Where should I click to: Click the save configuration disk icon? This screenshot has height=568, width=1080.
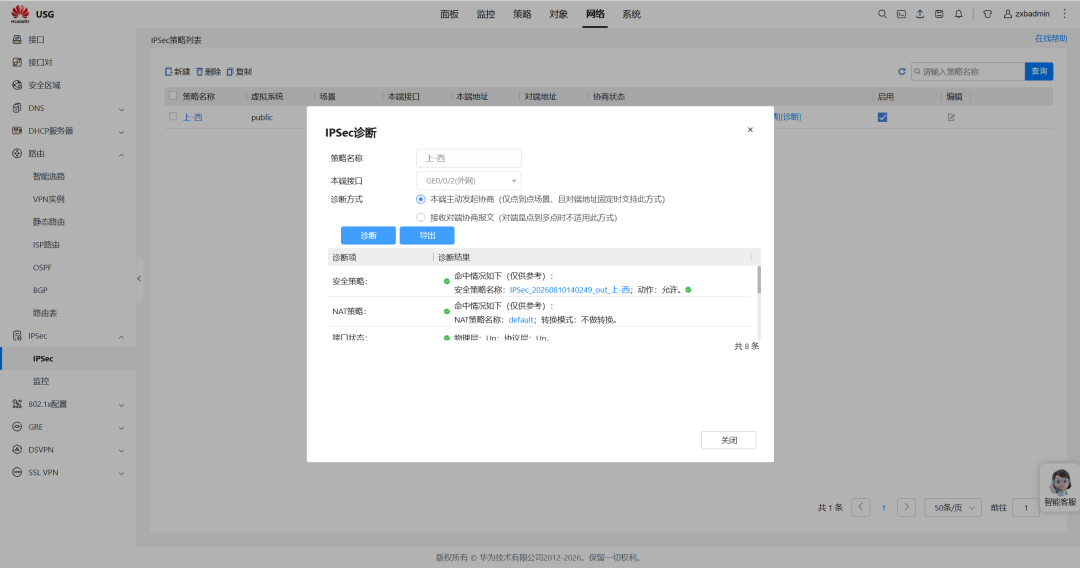click(939, 14)
